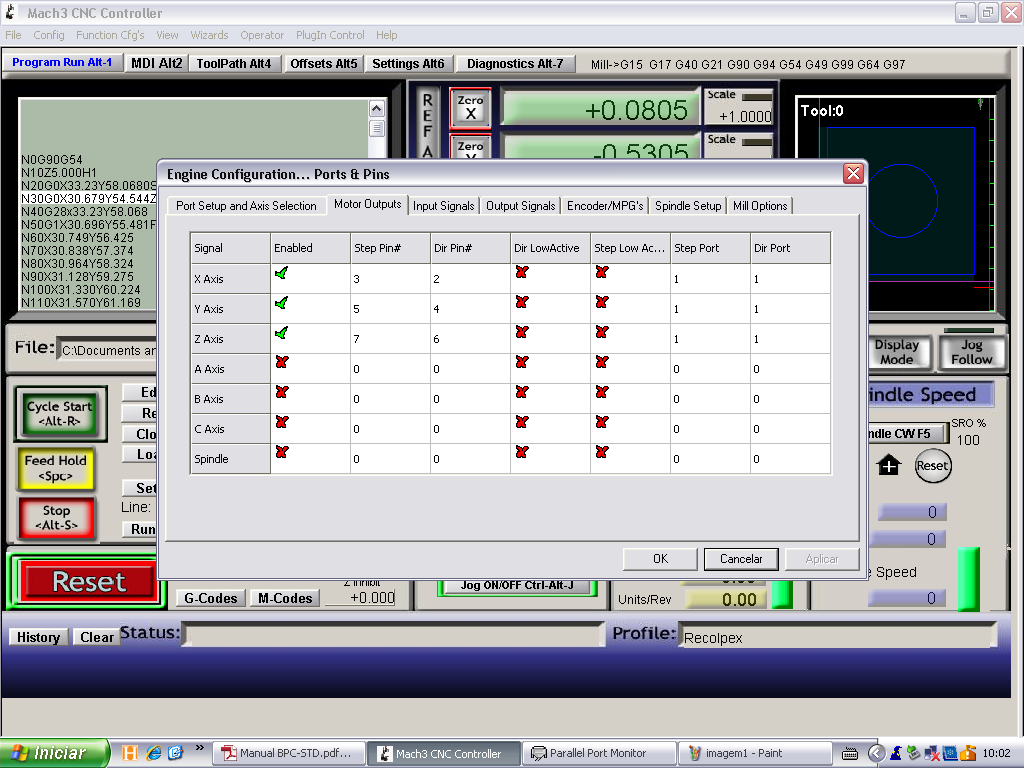Screen dimensions: 1024x768
Task: Toggle Z Axis Enabled checkmark
Action: click(x=281, y=333)
